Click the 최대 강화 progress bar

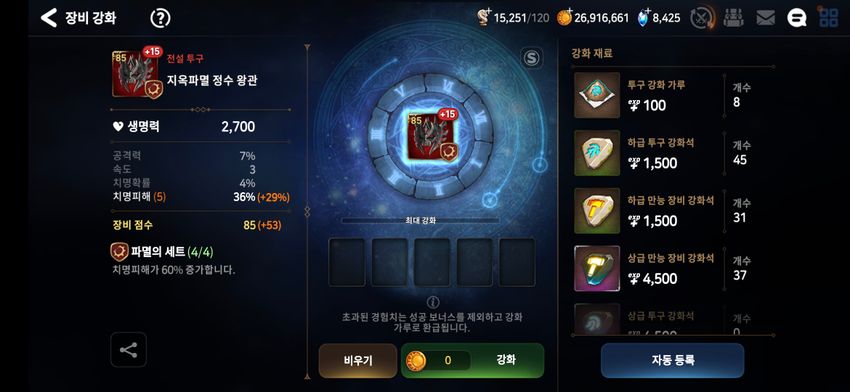coord(420,221)
